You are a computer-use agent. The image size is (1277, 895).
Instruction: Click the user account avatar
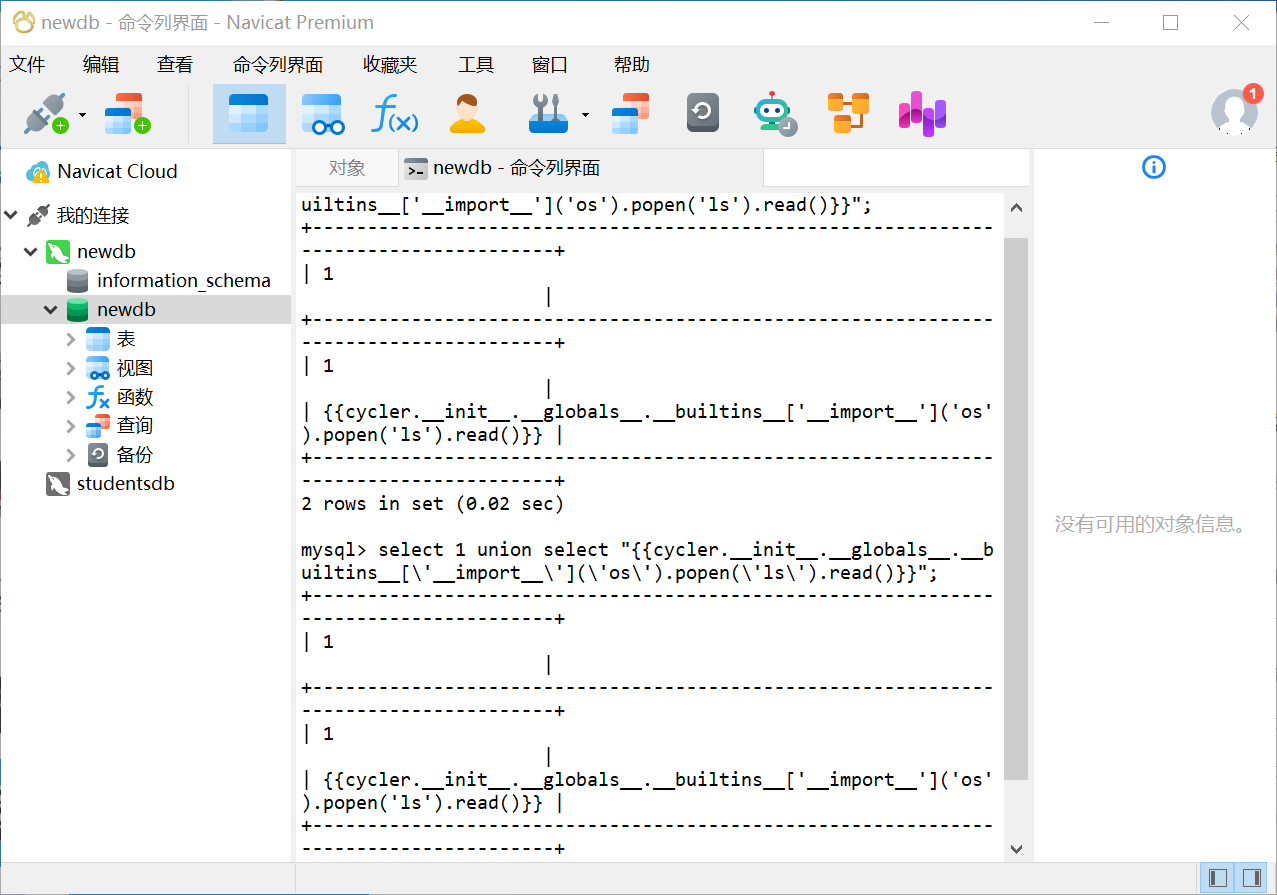click(x=1233, y=112)
